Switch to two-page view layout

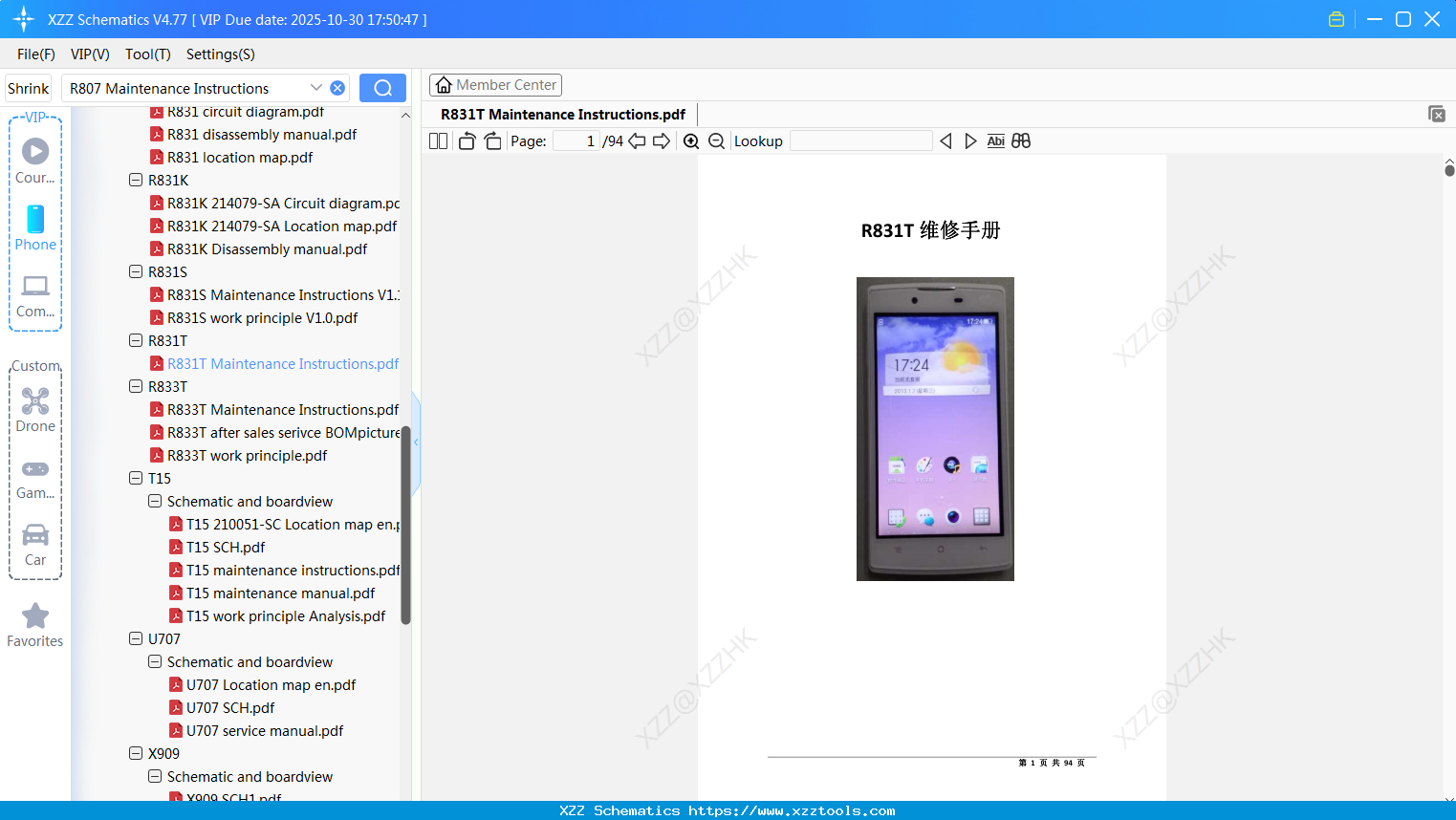click(x=437, y=140)
